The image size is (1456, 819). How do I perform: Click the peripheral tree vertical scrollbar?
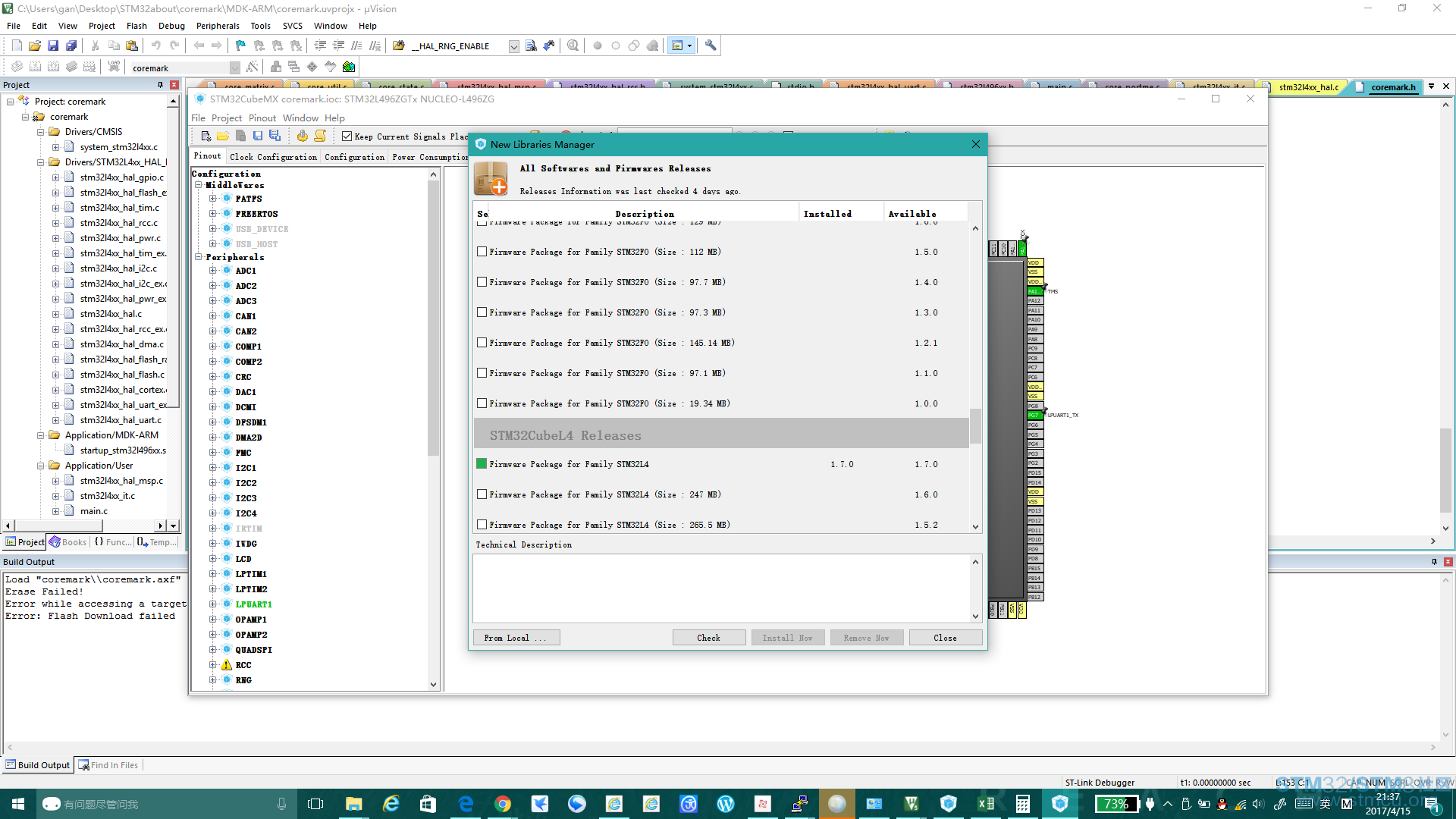click(x=434, y=318)
